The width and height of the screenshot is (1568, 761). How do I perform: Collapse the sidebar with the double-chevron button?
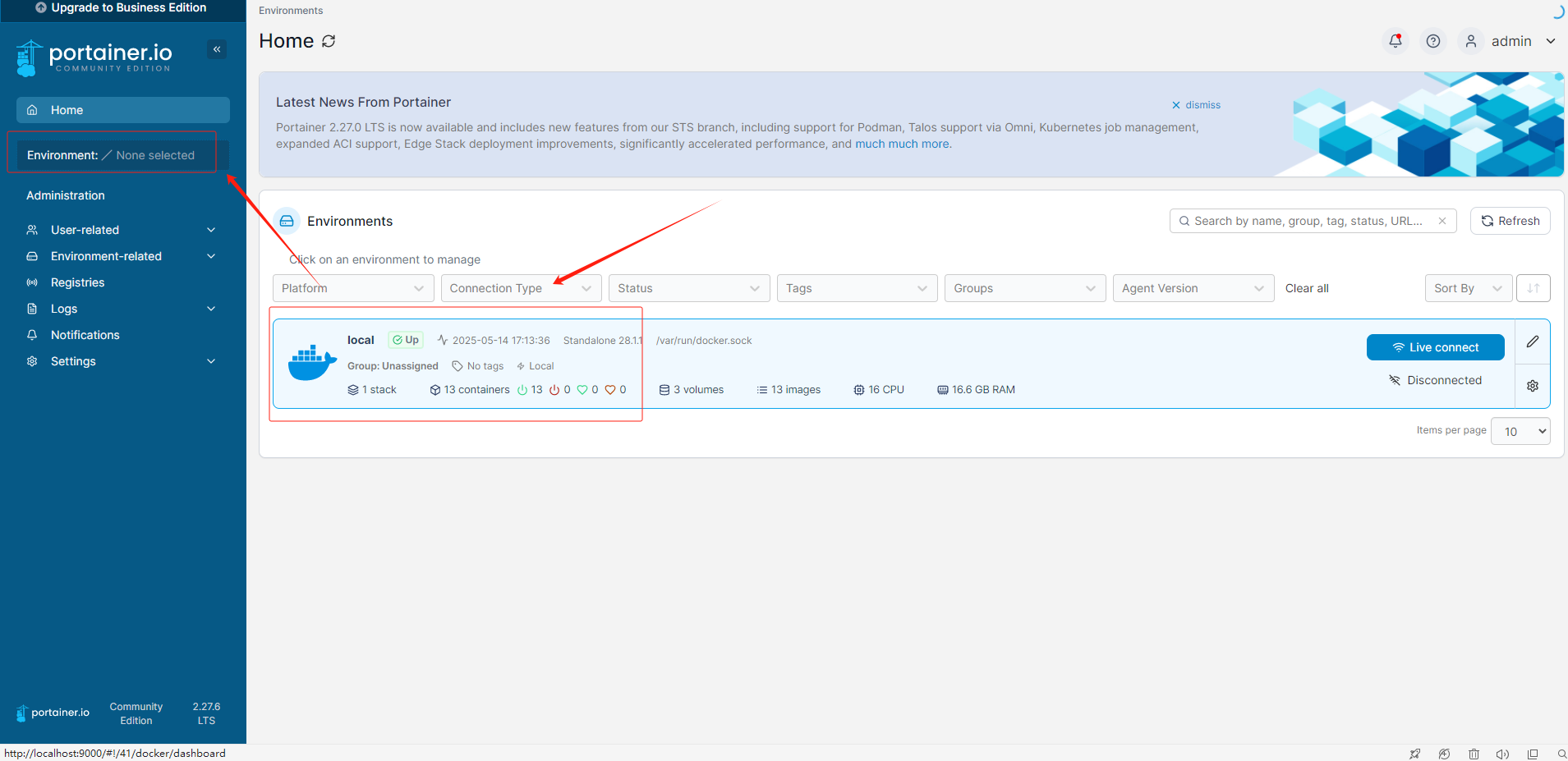tap(217, 49)
